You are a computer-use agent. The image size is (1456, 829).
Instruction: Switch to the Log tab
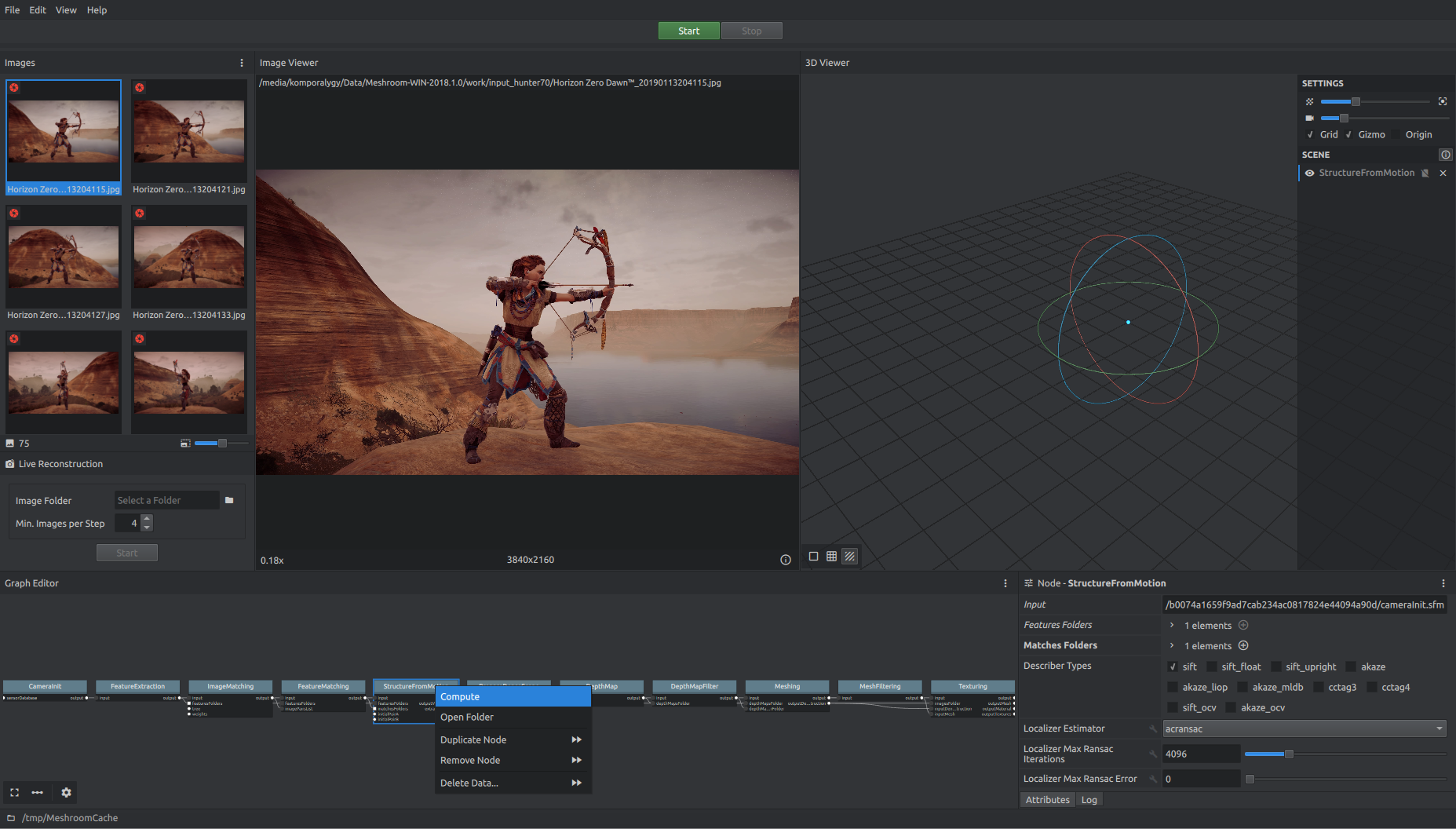point(1089,800)
